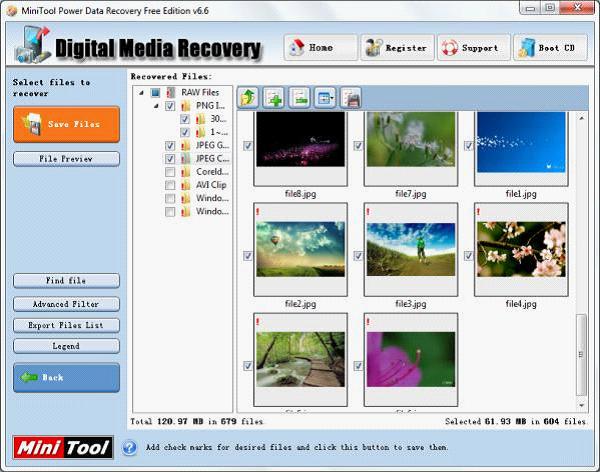Uncheck the JPEG C... checkbox
Viewport: 600px width, 473px height.
coord(170,159)
